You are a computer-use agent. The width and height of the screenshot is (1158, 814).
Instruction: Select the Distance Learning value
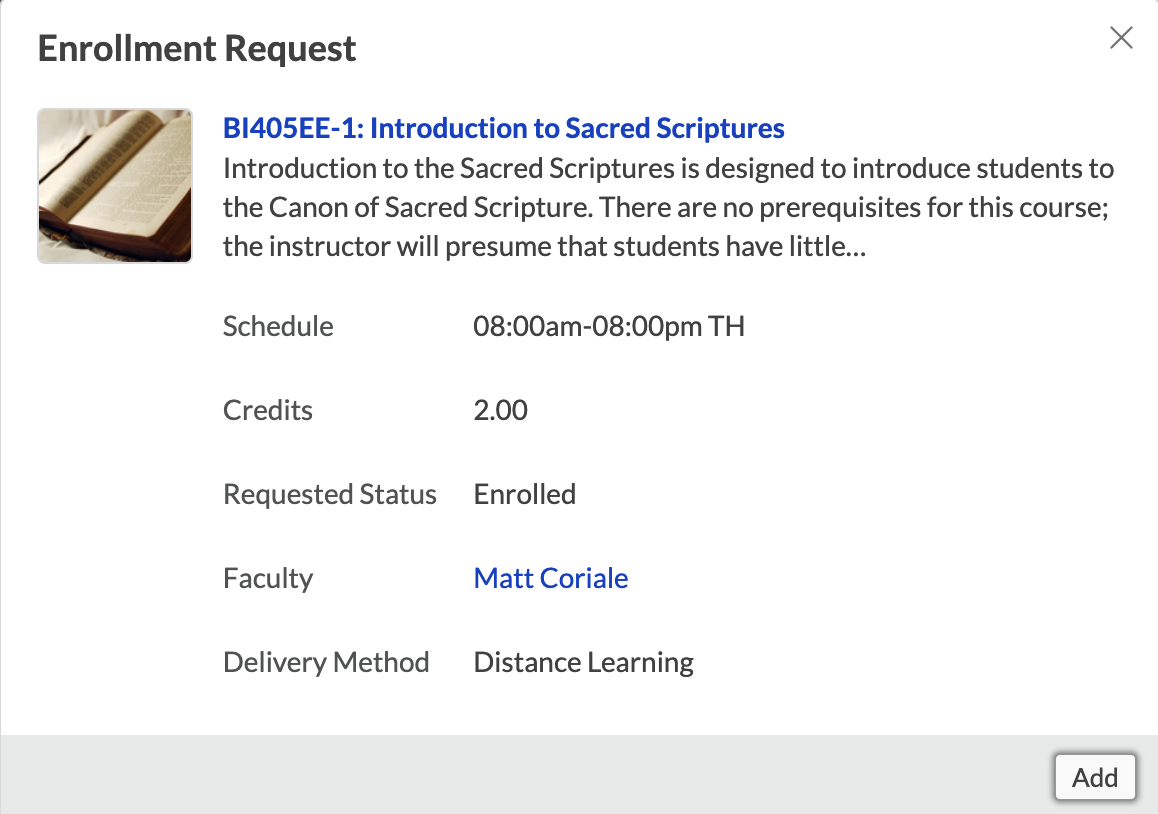(x=583, y=662)
